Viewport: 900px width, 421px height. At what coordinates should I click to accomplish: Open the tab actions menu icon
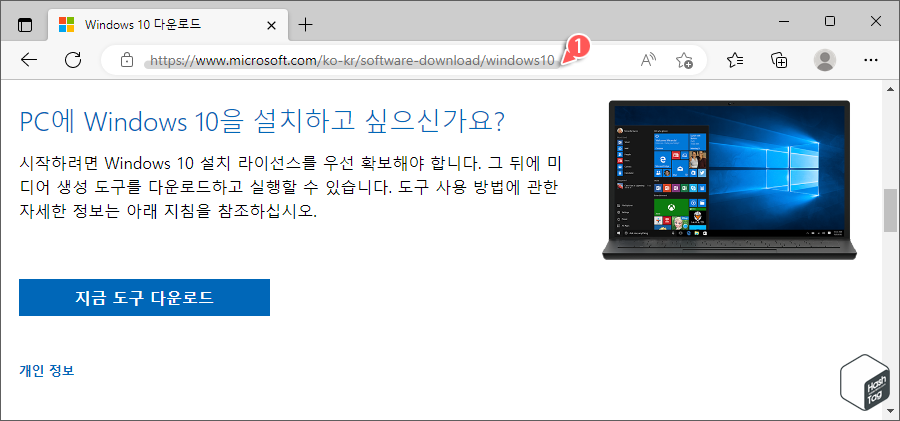coord(25,25)
